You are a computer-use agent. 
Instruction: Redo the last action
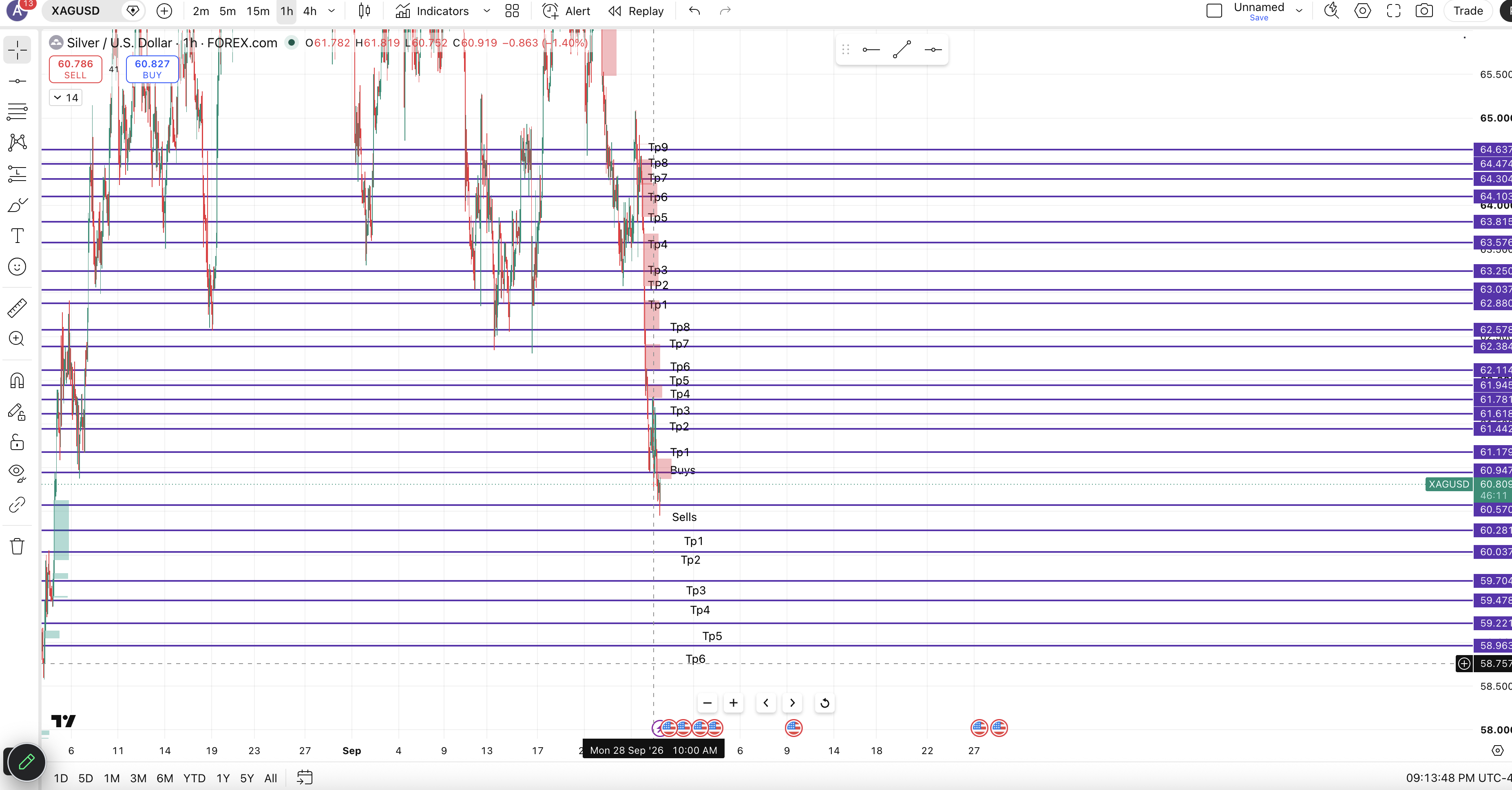(x=725, y=11)
